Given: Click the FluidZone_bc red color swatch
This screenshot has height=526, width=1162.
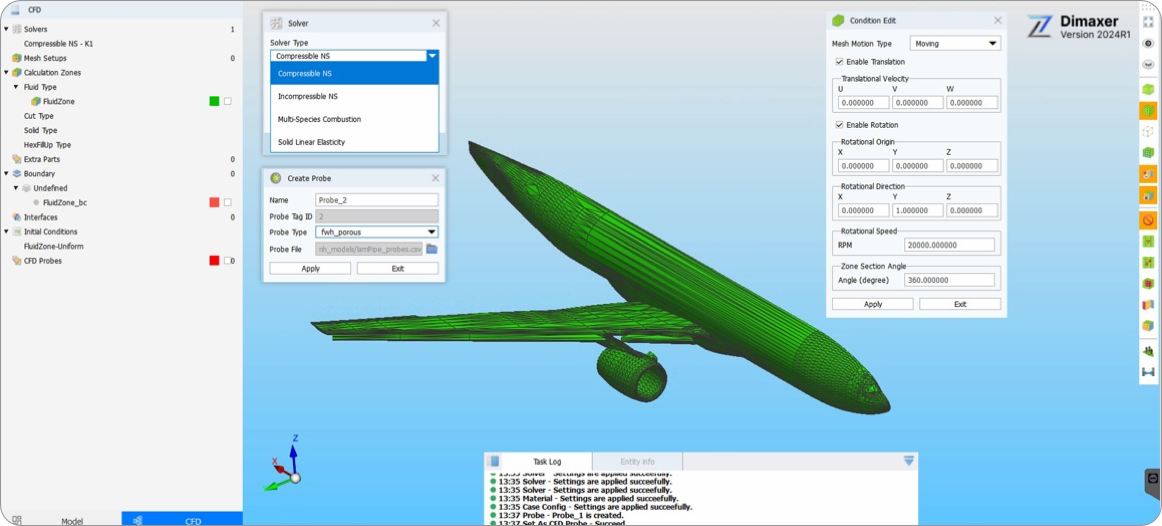Looking at the screenshot, I should click(214, 202).
